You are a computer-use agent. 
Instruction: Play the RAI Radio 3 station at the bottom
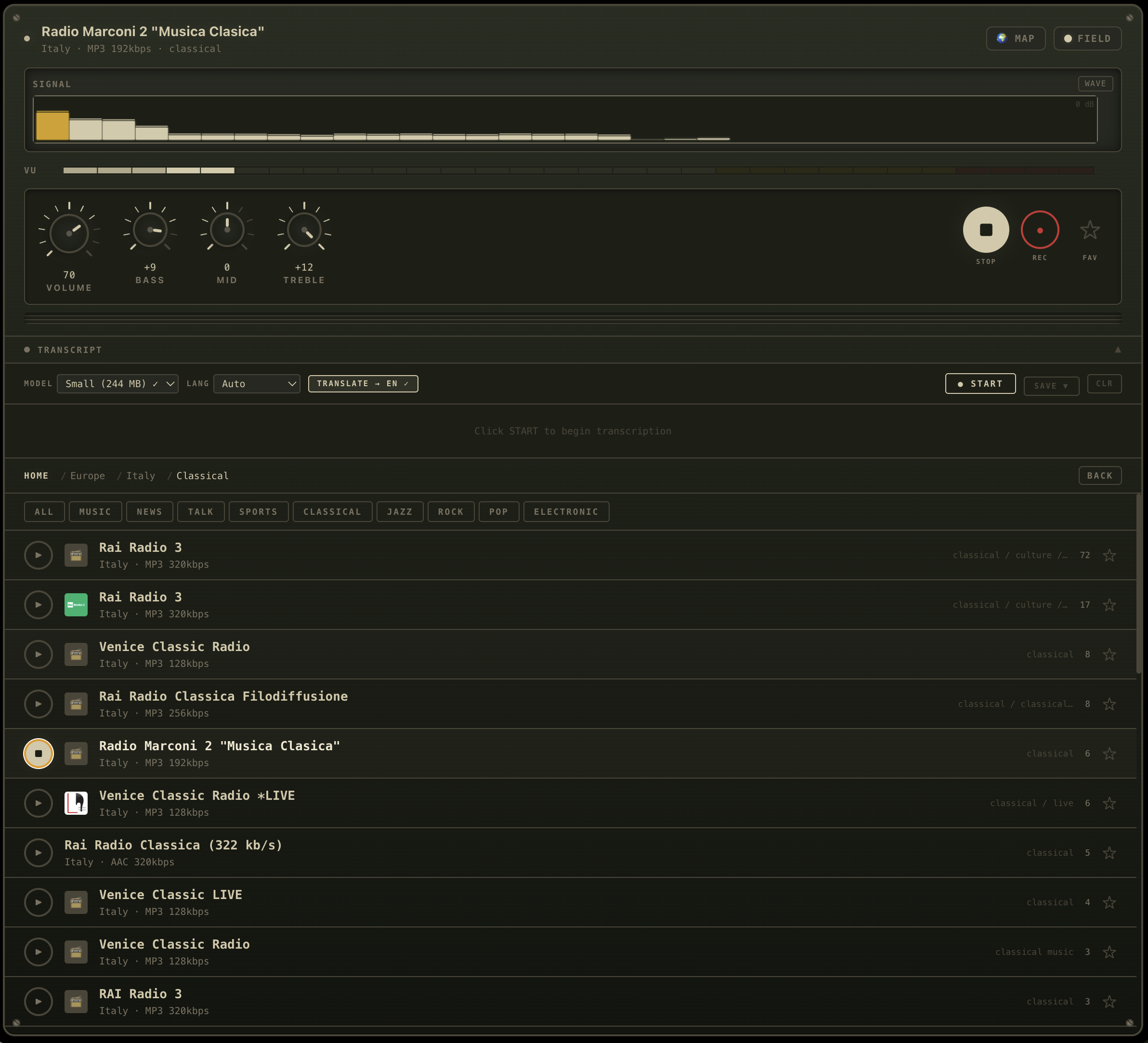(x=39, y=1002)
